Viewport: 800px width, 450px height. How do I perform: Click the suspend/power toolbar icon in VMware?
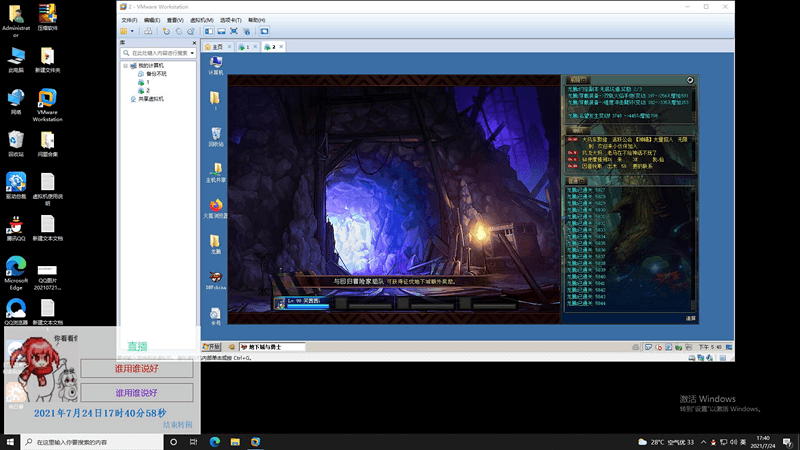124,31
